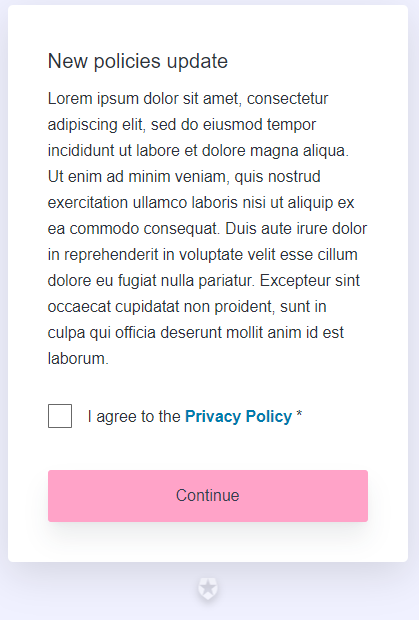Screen dimensions: 419x620
Task: Click the pink Continue button
Action: coord(208,496)
